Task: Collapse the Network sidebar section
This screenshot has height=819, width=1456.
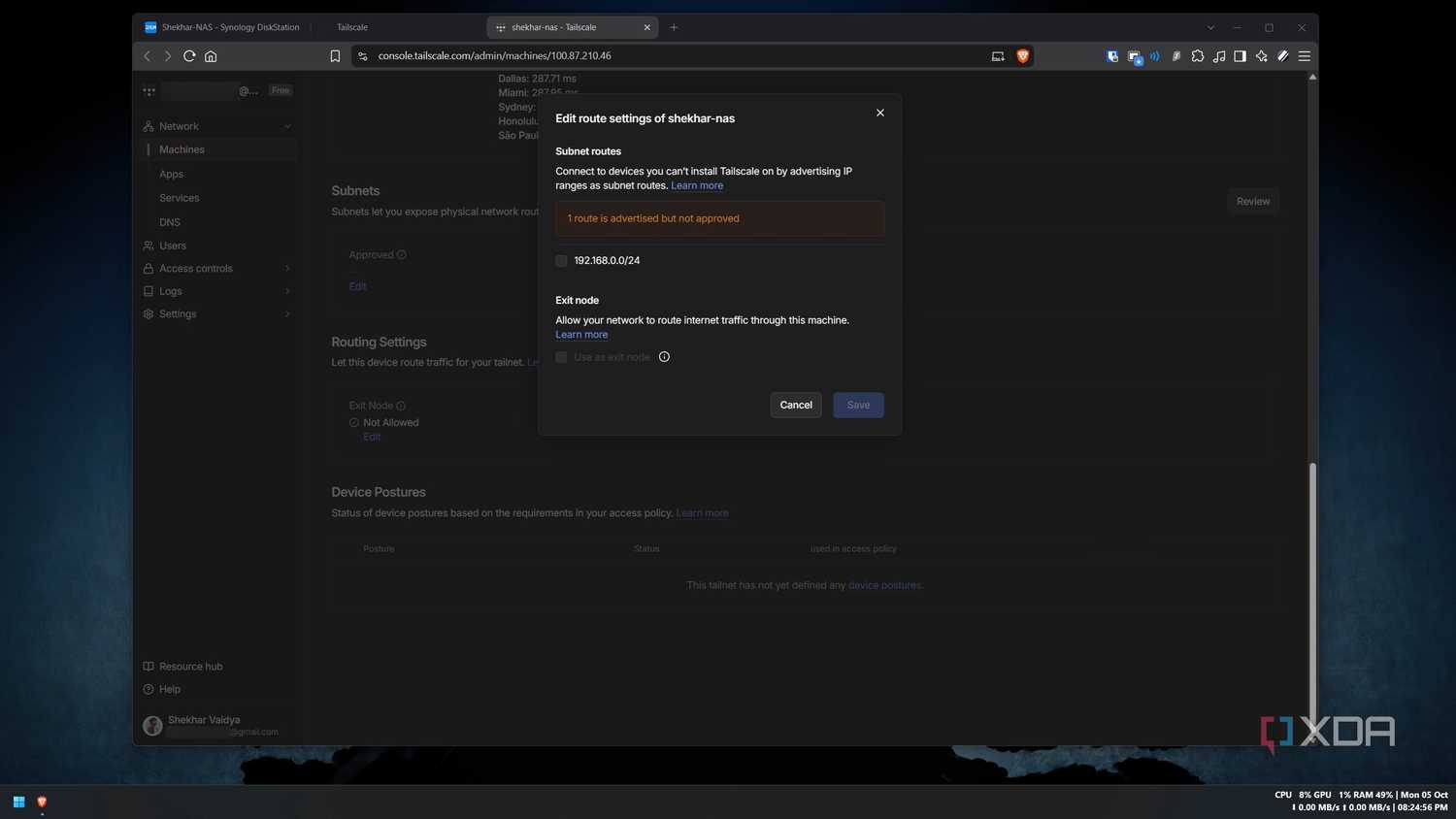Action: (x=217, y=126)
